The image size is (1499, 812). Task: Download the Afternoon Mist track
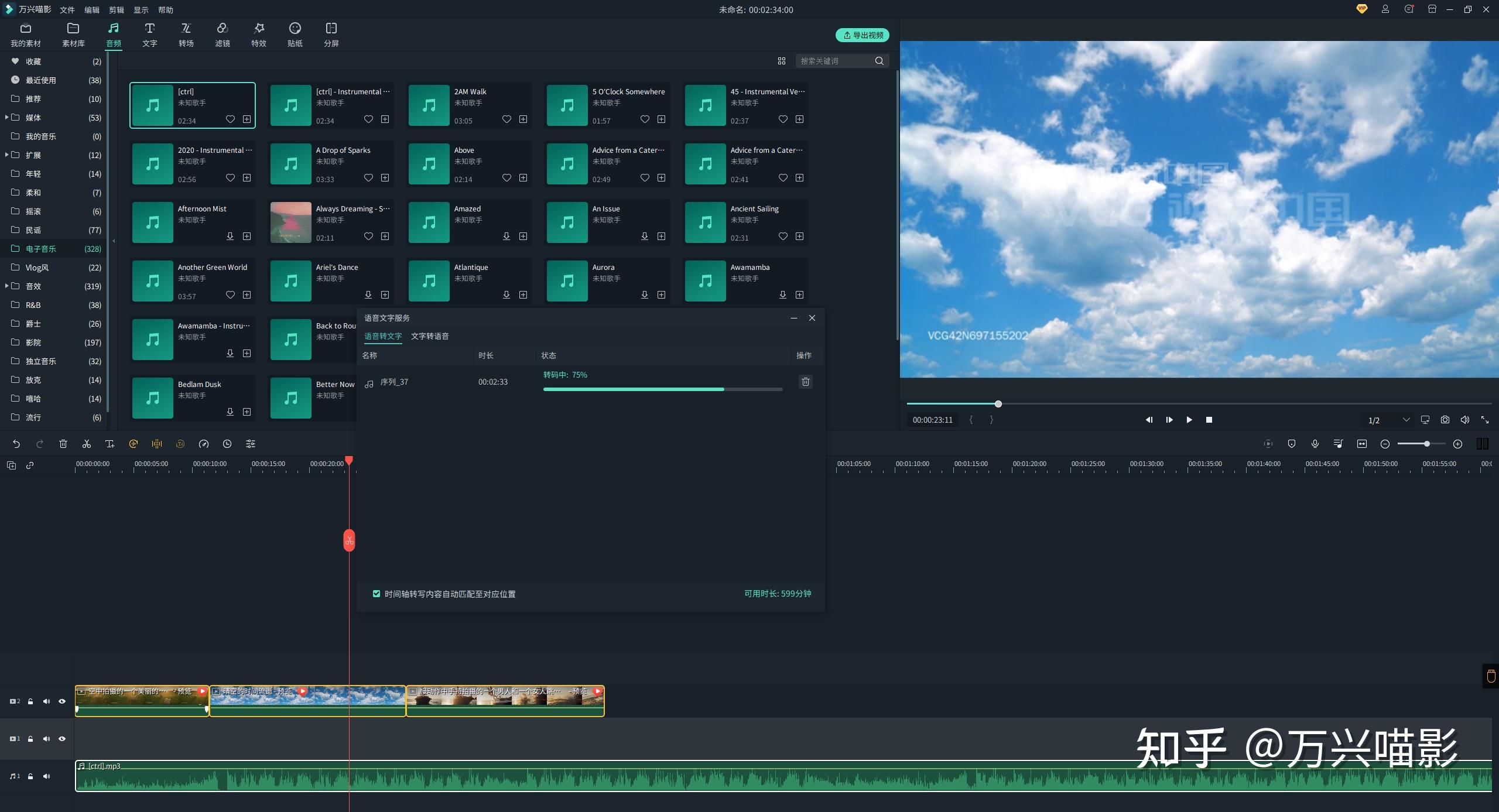pyautogui.click(x=230, y=236)
